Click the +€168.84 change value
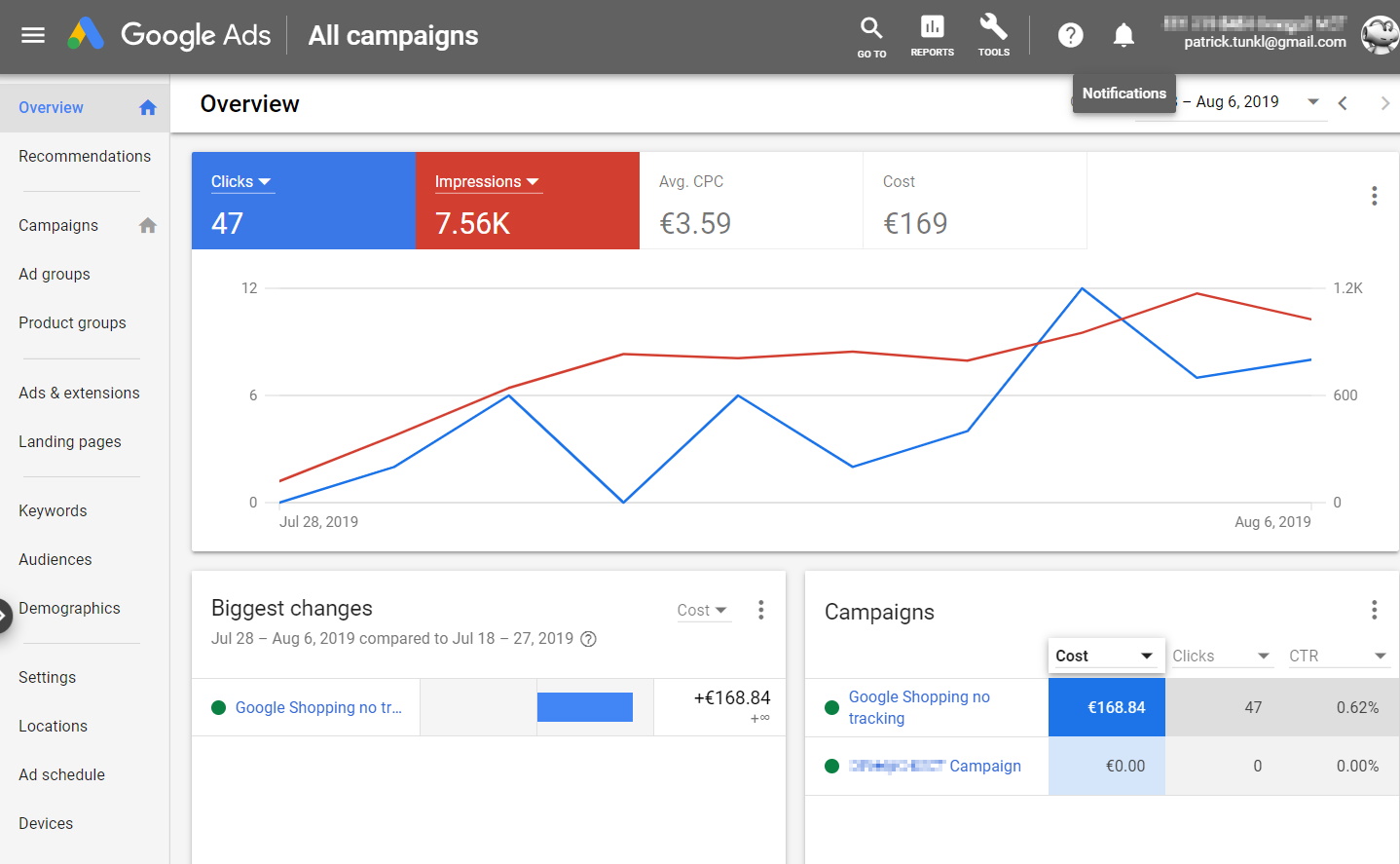The height and width of the screenshot is (864, 1400). tap(732, 698)
